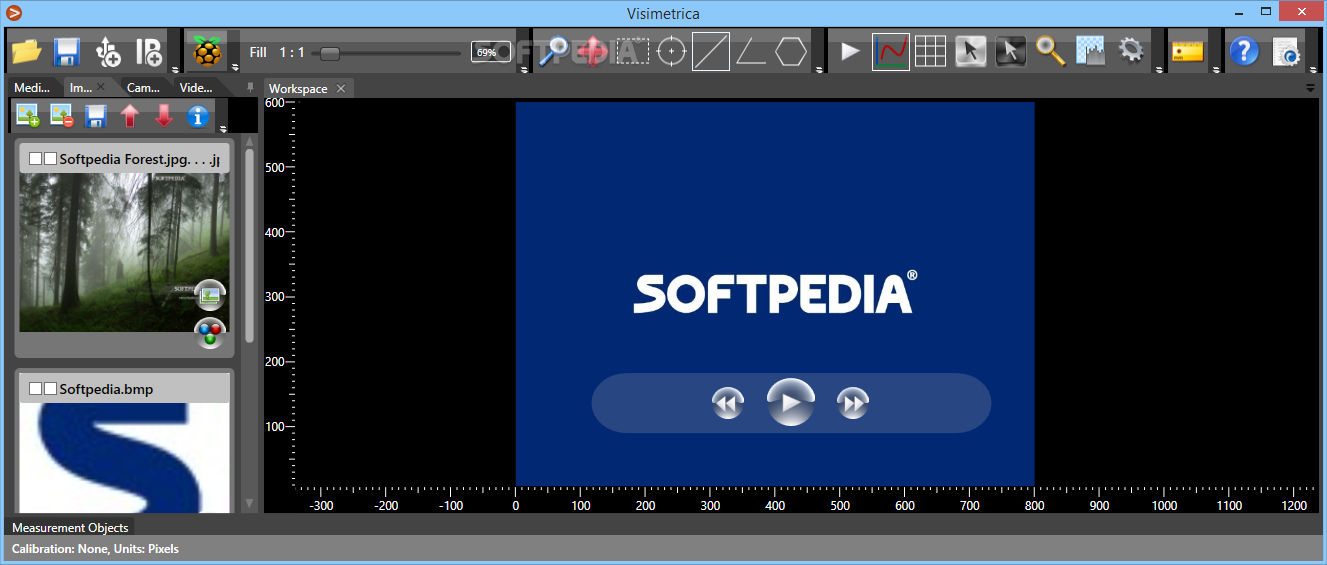Add an IP camera source
The width and height of the screenshot is (1327, 565).
(x=149, y=51)
